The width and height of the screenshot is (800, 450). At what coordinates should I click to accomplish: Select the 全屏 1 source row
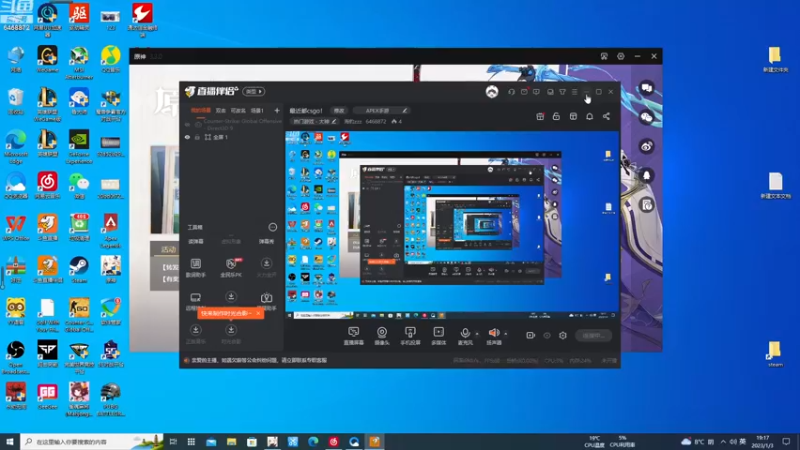pos(232,137)
